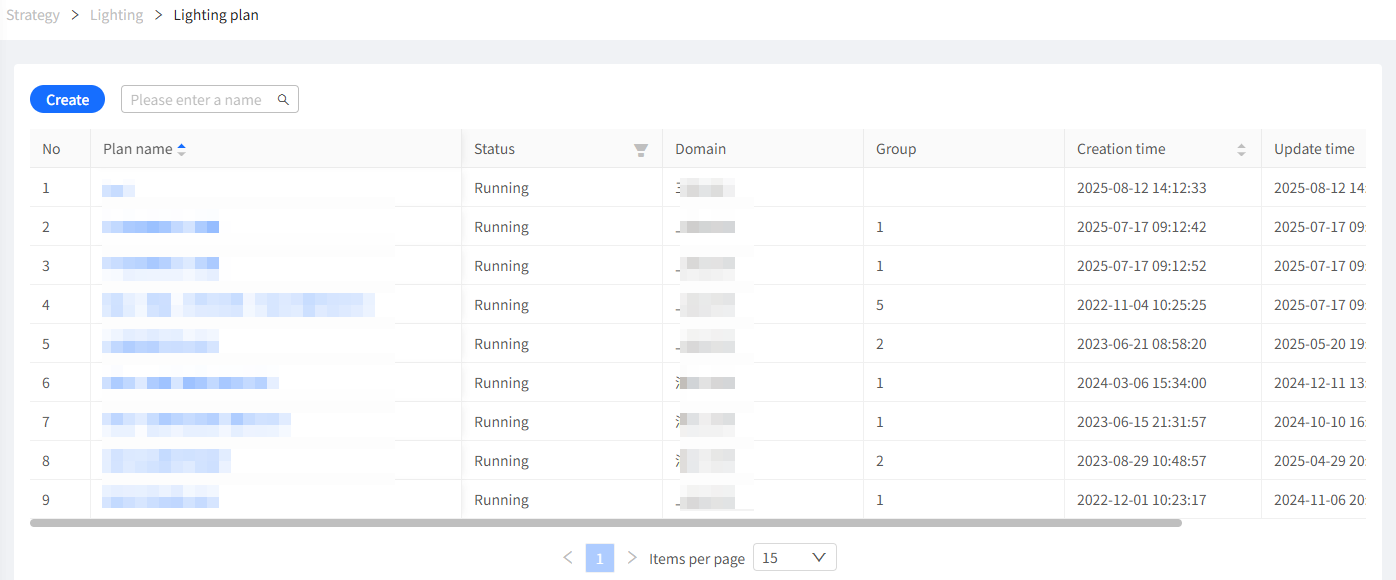The image size is (1396, 580).
Task: Go to Strategy breadcrumb
Action: [x=33, y=15]
